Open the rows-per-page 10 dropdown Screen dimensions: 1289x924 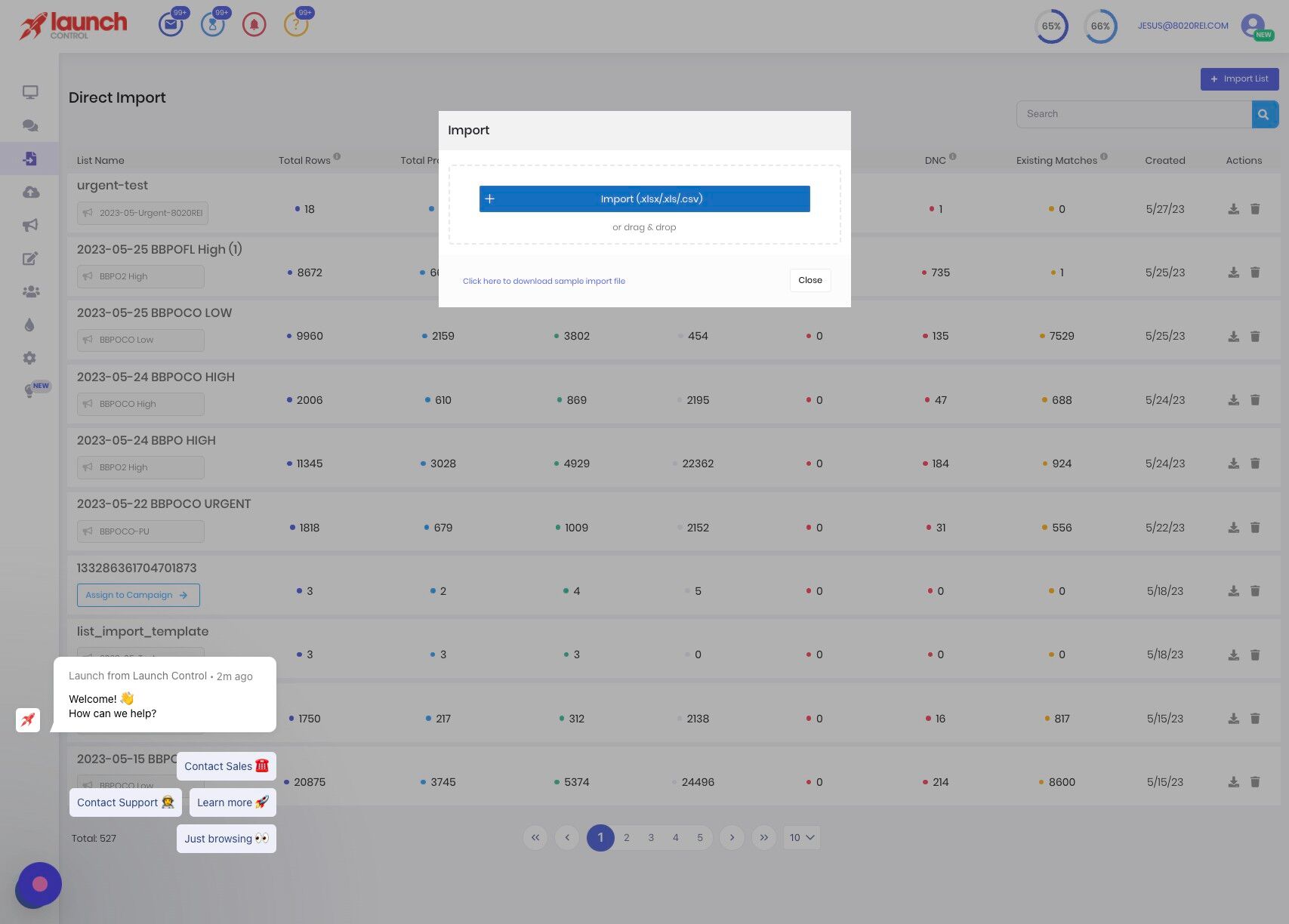pyautogui.click(x=800, y=837)
